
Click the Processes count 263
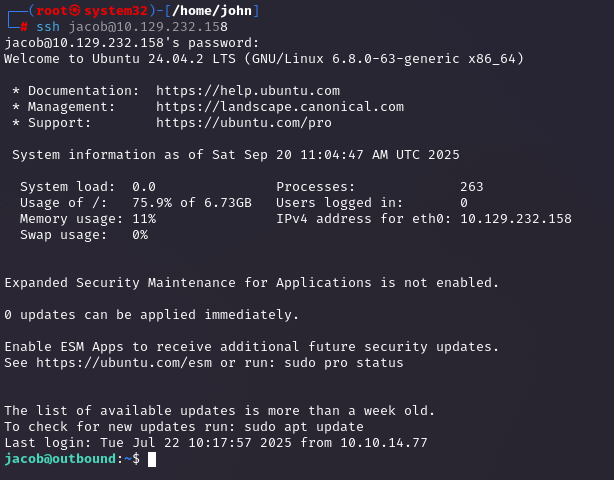point(472,187)
